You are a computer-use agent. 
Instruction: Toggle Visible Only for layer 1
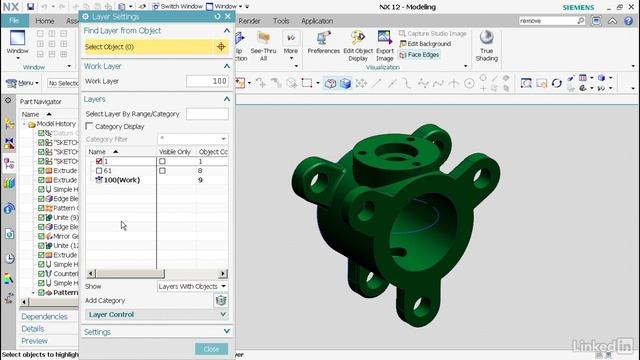click(162, 161)
